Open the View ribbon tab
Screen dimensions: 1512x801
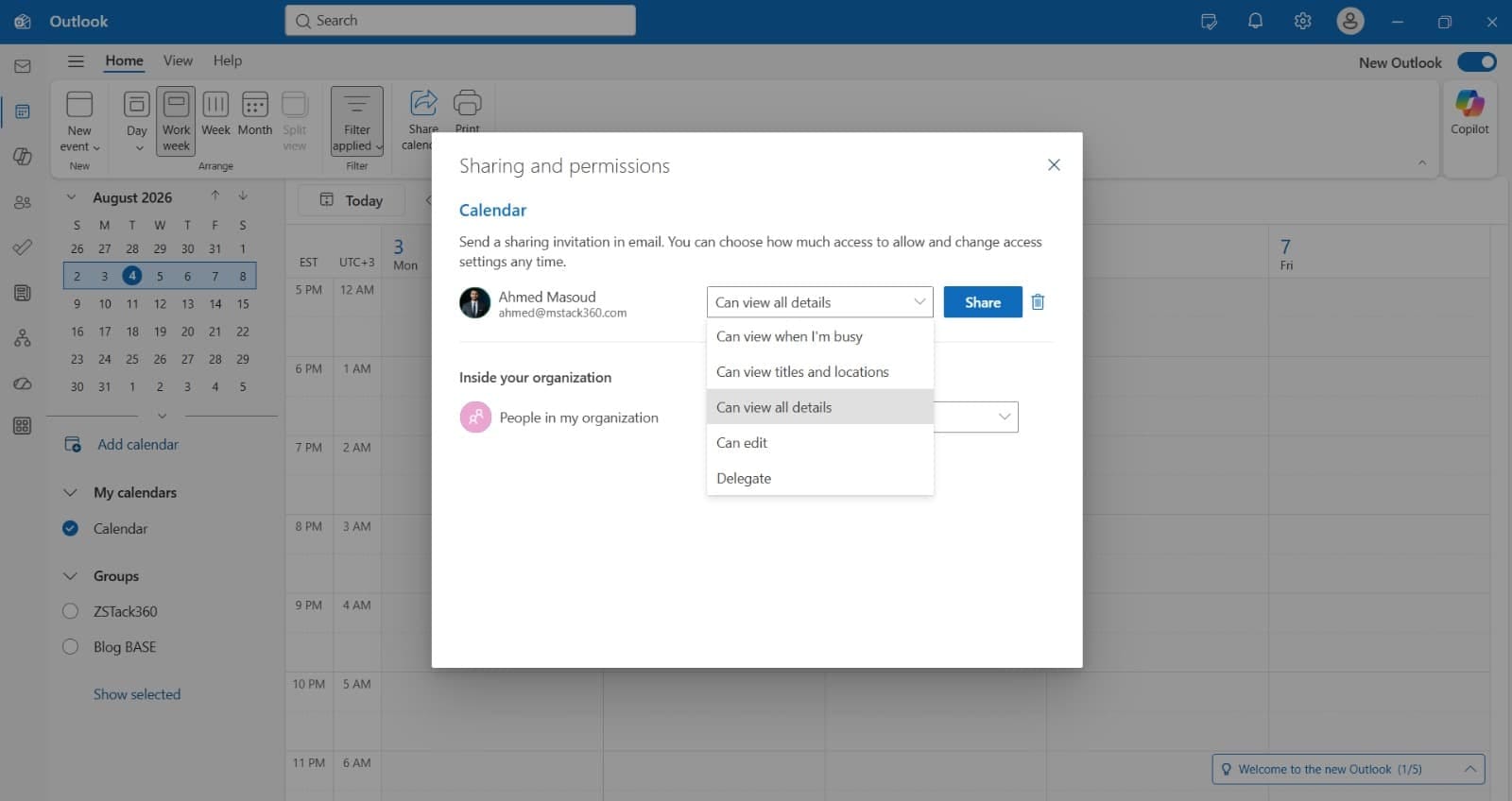[x=178, y=60]
